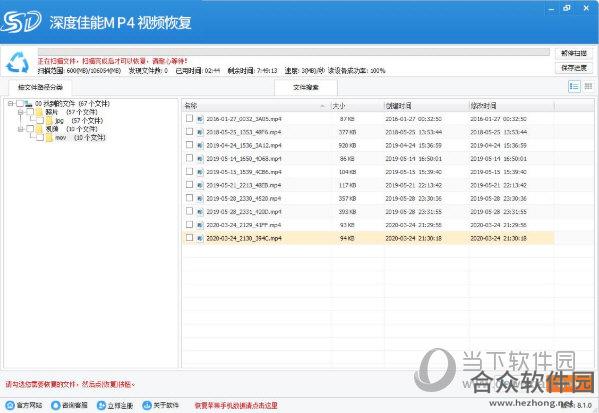Click the SD logo in the title bar
This screenshot has height=413, width=599.
[21, 22]
